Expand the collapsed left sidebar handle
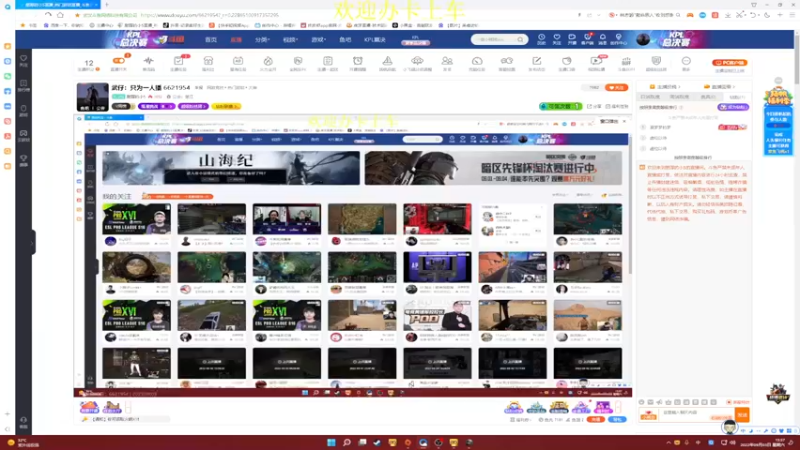 (x=33, y=242)
